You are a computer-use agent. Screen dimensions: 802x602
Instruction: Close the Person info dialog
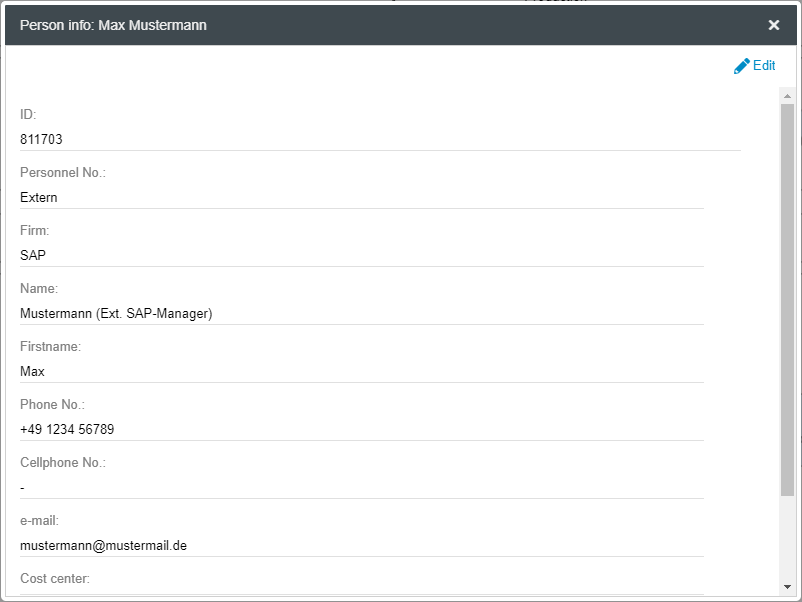pos(773,25)
